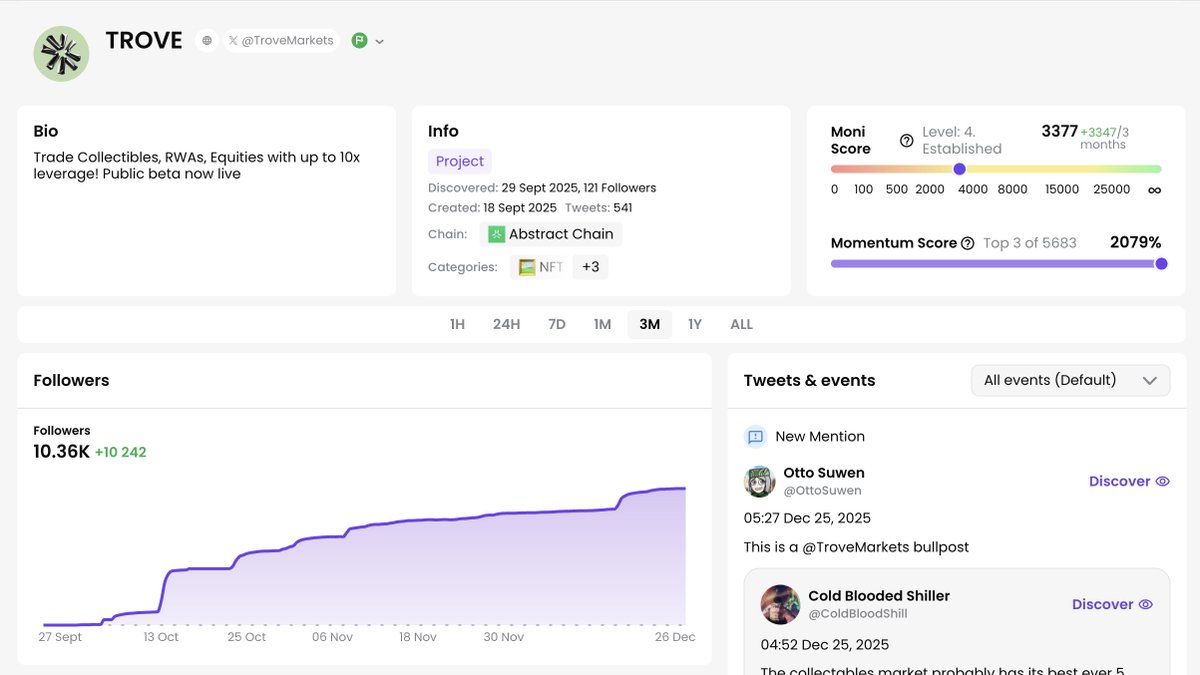Open the Otto Suwen profile name
Image resolution: width=1200 pixels, height=675 pixels.
824,473
